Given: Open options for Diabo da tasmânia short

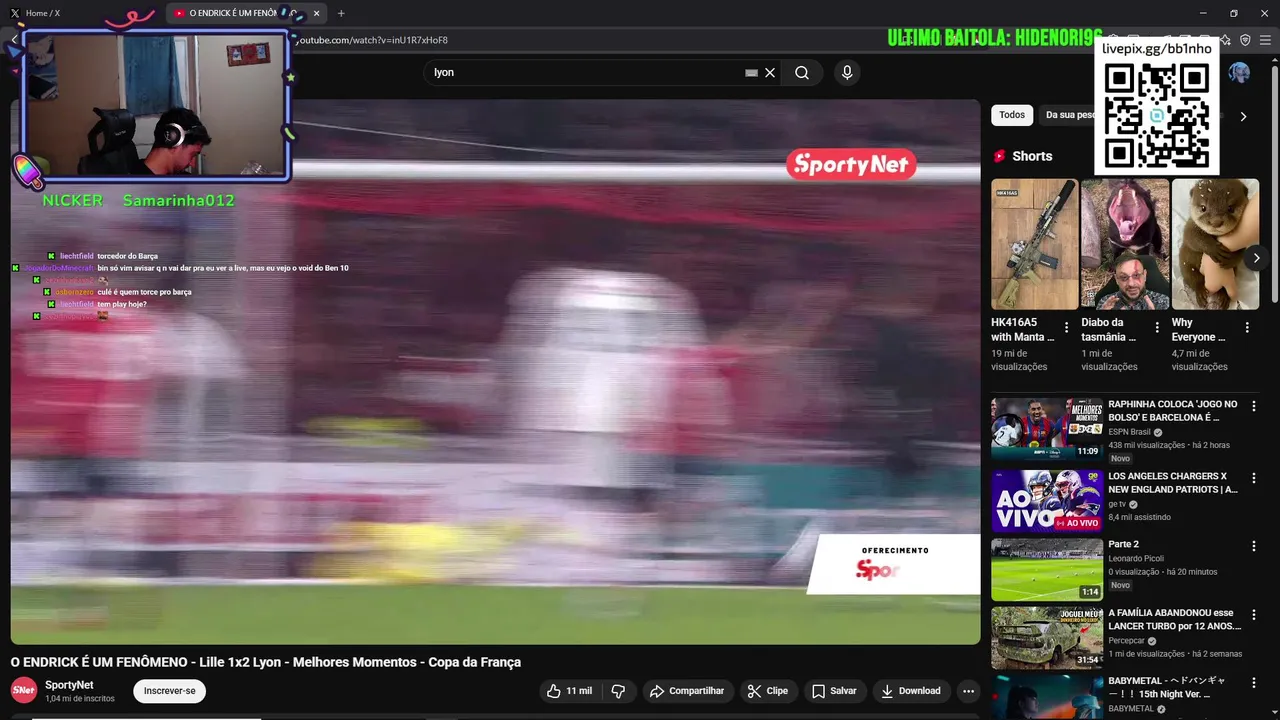Looking at the screenshot, I should pos(1157,327).
